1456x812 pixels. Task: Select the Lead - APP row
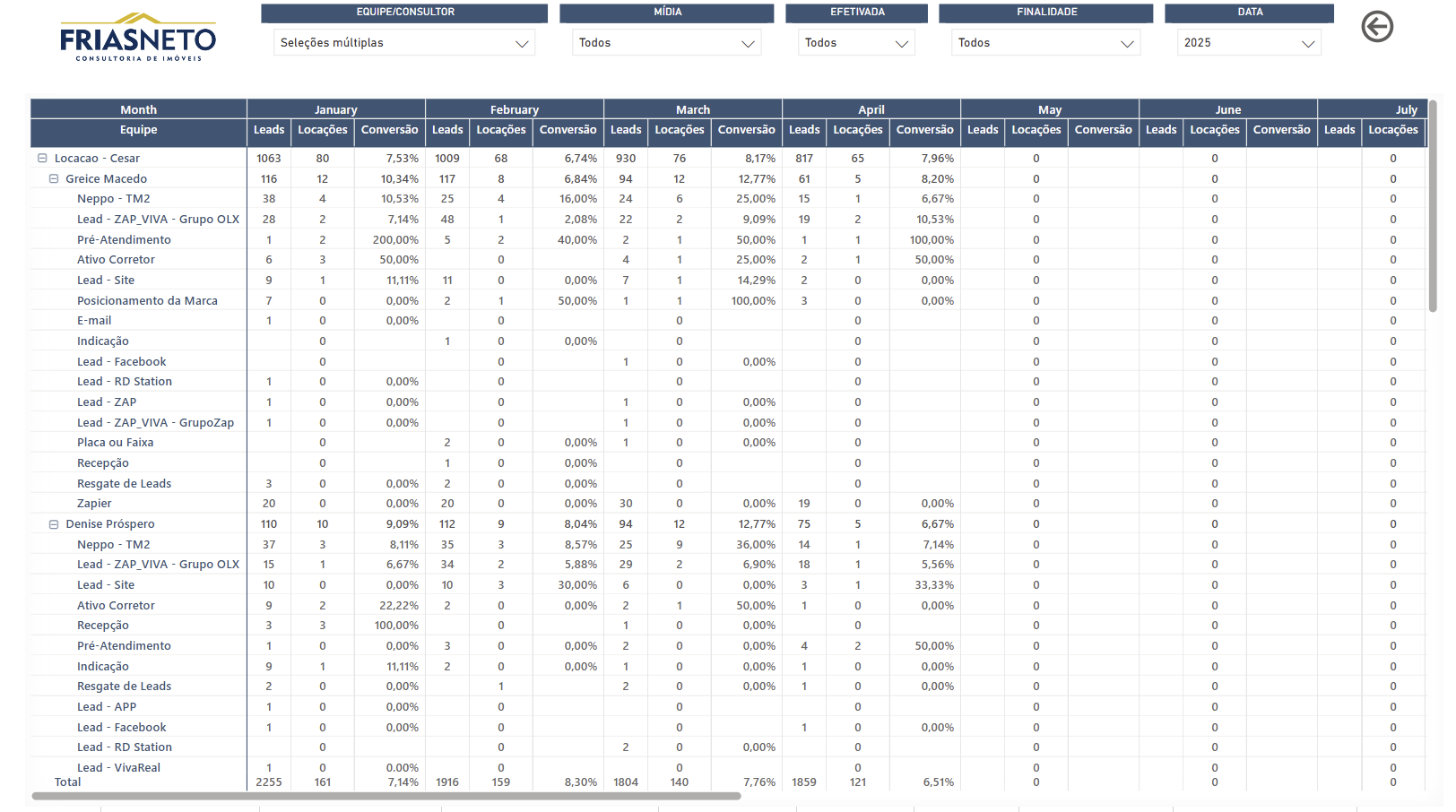pos(107,707)
